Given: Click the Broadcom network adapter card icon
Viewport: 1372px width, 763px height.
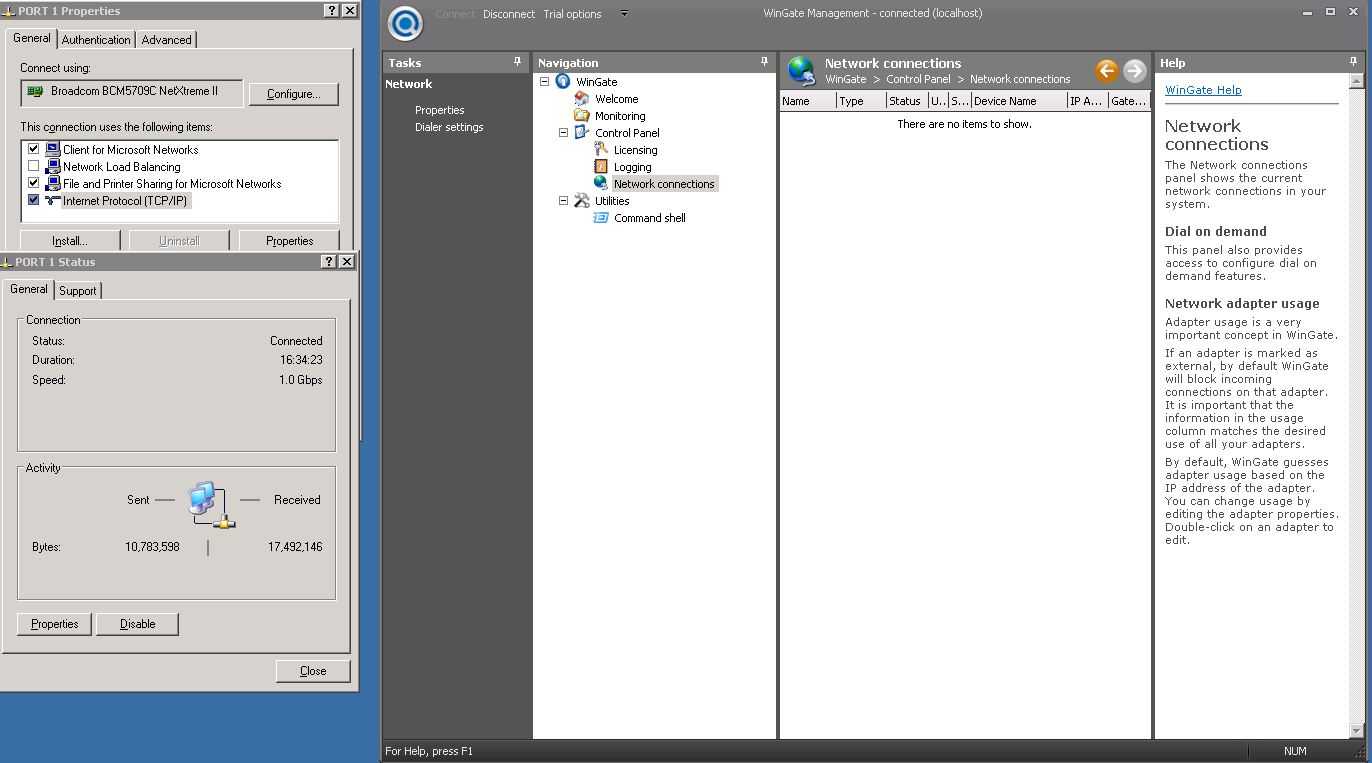Looking at the screenshot, I should click(x=36, y=91).
